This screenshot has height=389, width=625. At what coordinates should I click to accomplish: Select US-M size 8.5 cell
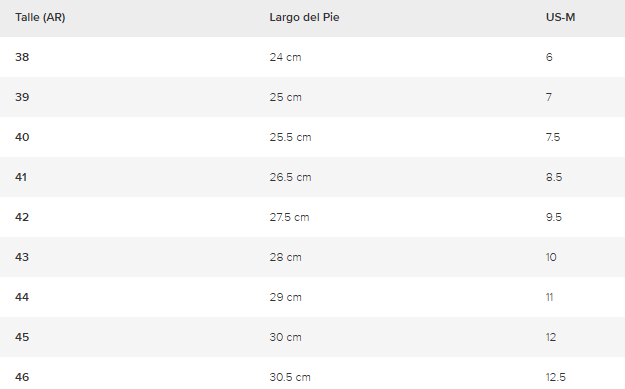(554, 177)
